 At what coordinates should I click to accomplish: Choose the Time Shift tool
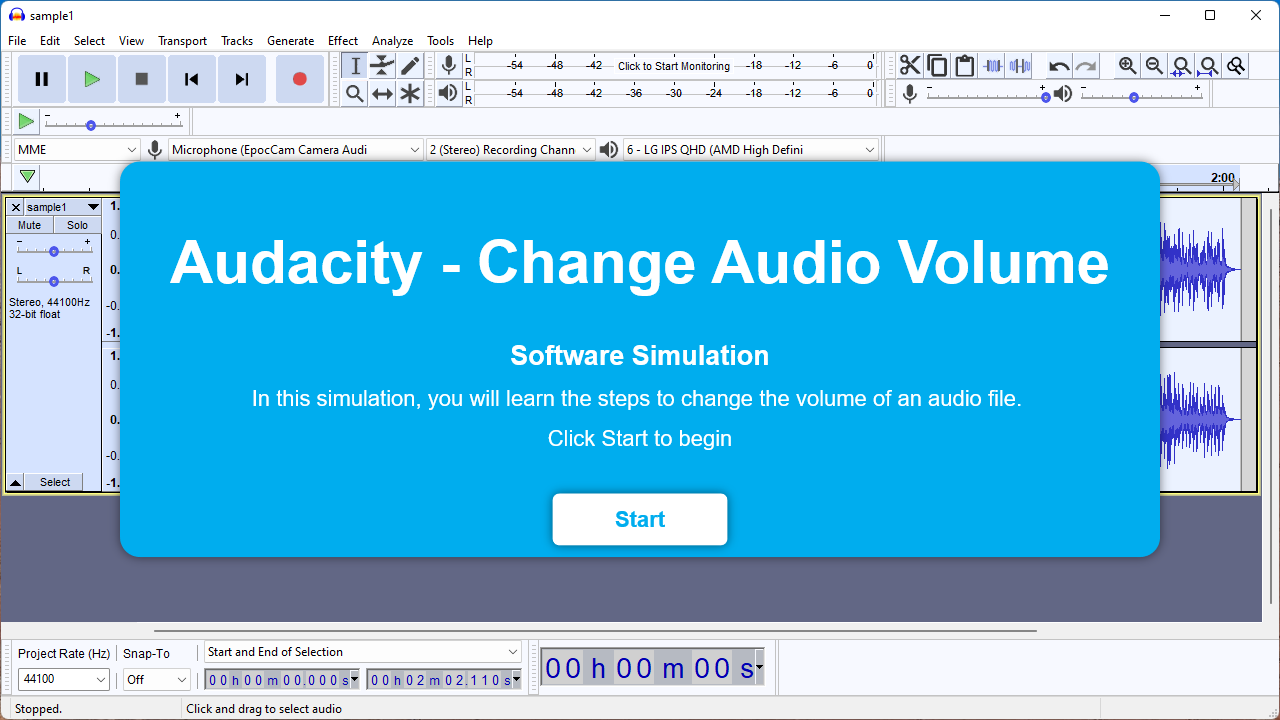(x=382, y=94)
